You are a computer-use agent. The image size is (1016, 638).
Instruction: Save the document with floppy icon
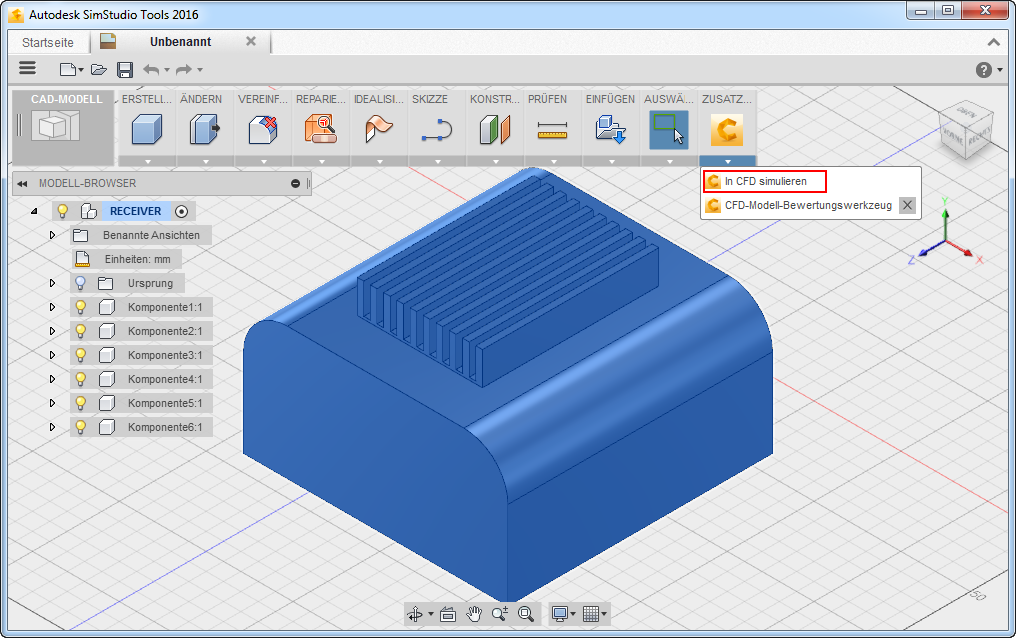click(x=125, y=69)
